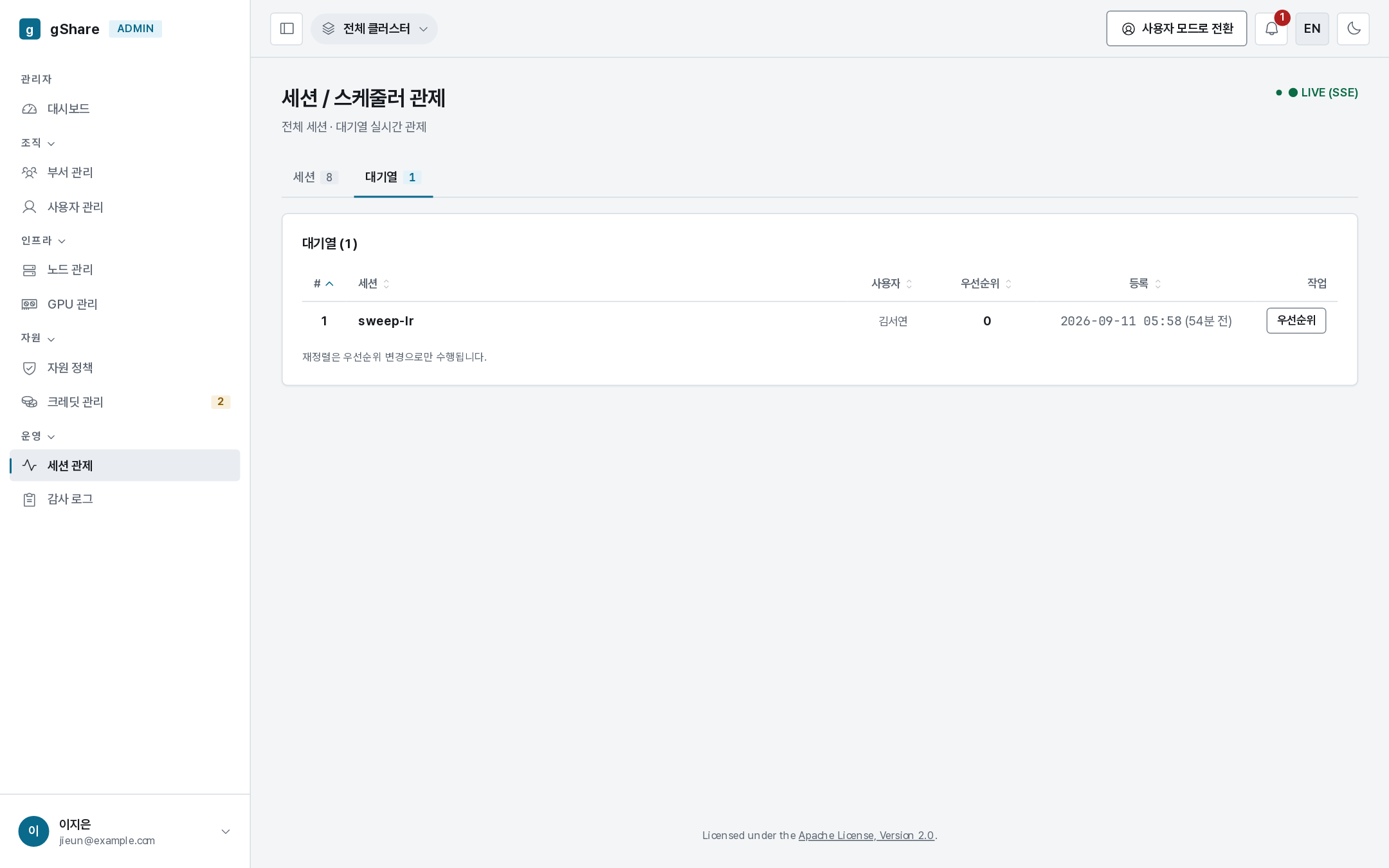Screen dimensions: 1389x868
Task: Click the sweep-lr session name
Action: 386,321
